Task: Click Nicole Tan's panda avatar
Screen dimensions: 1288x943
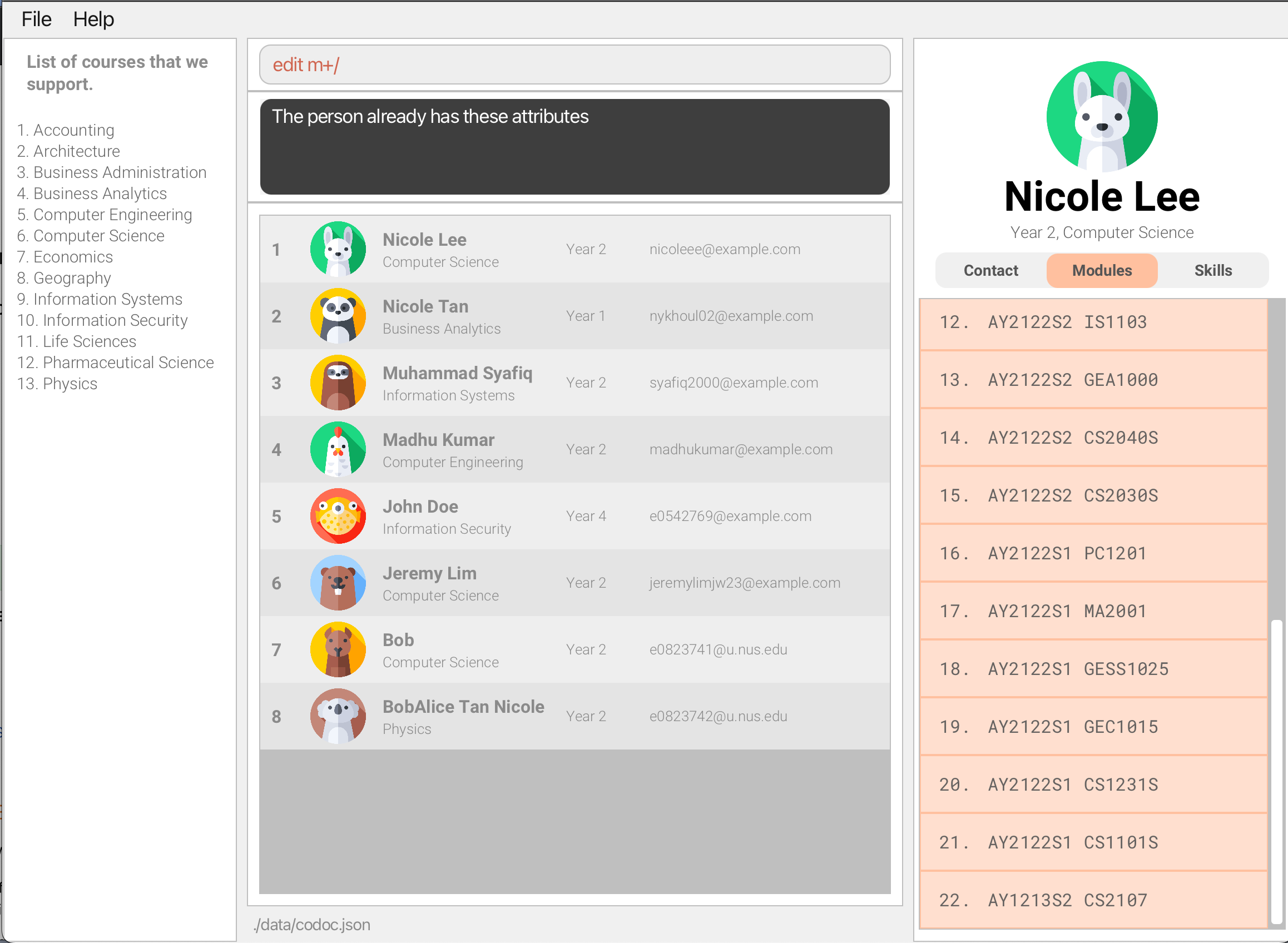Action: pyautogui.click(x=338, y=316)
